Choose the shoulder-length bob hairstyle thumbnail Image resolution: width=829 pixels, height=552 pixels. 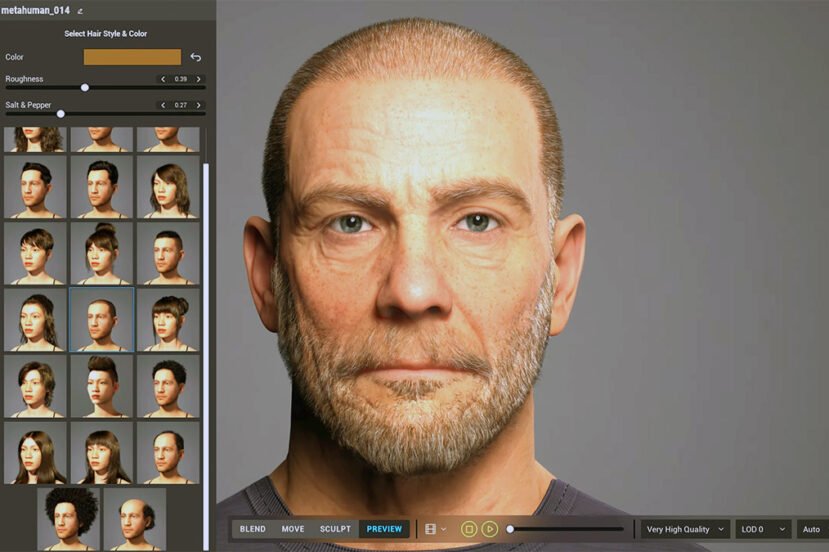(168, 187)
